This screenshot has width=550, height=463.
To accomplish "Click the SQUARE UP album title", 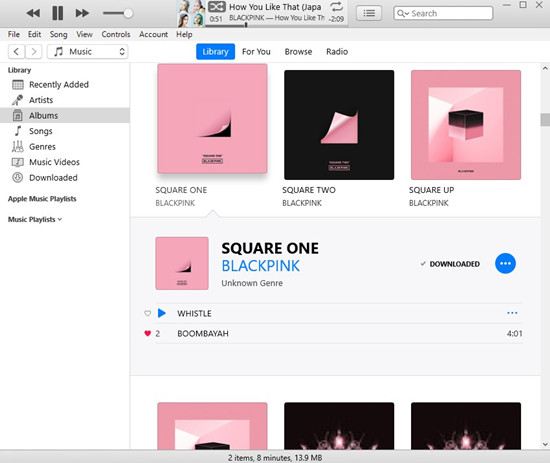I will [431, 190].
